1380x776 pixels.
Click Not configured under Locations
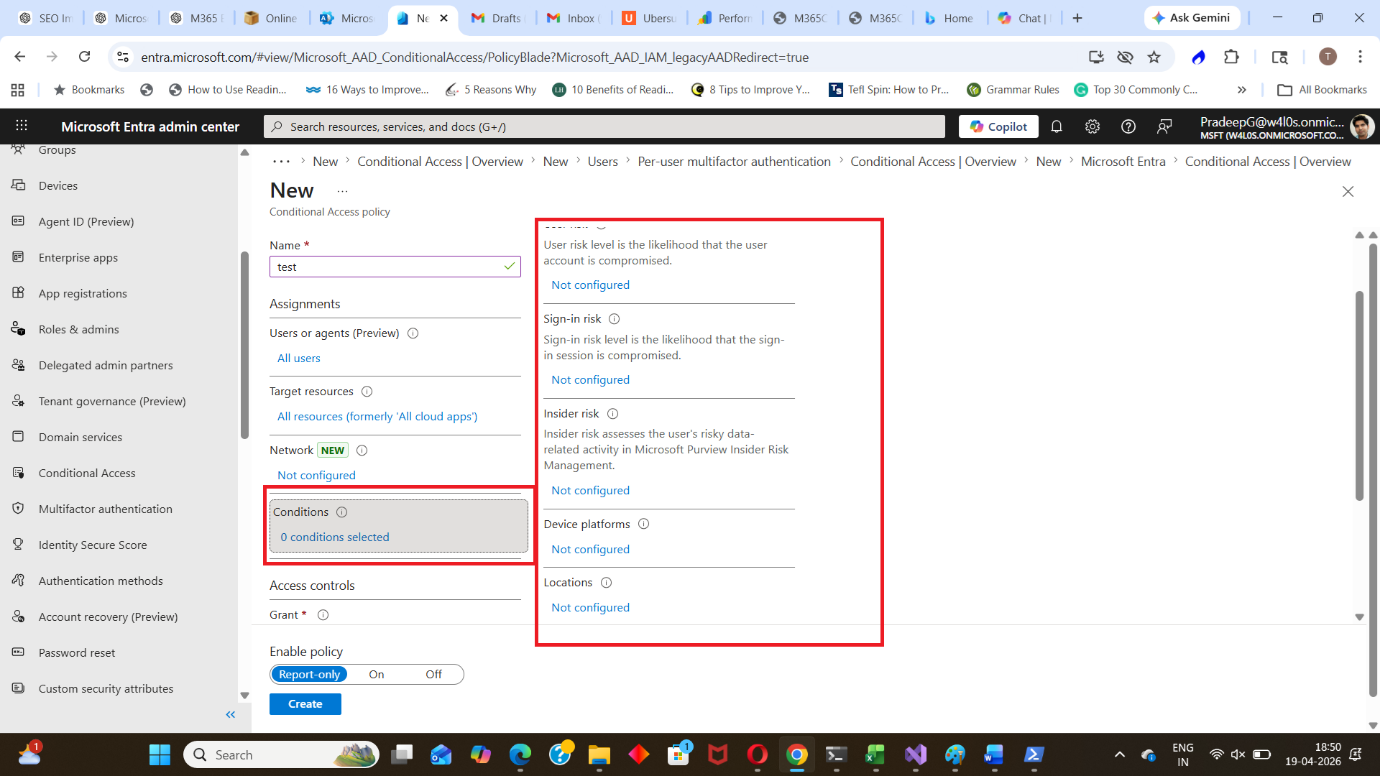590,608
